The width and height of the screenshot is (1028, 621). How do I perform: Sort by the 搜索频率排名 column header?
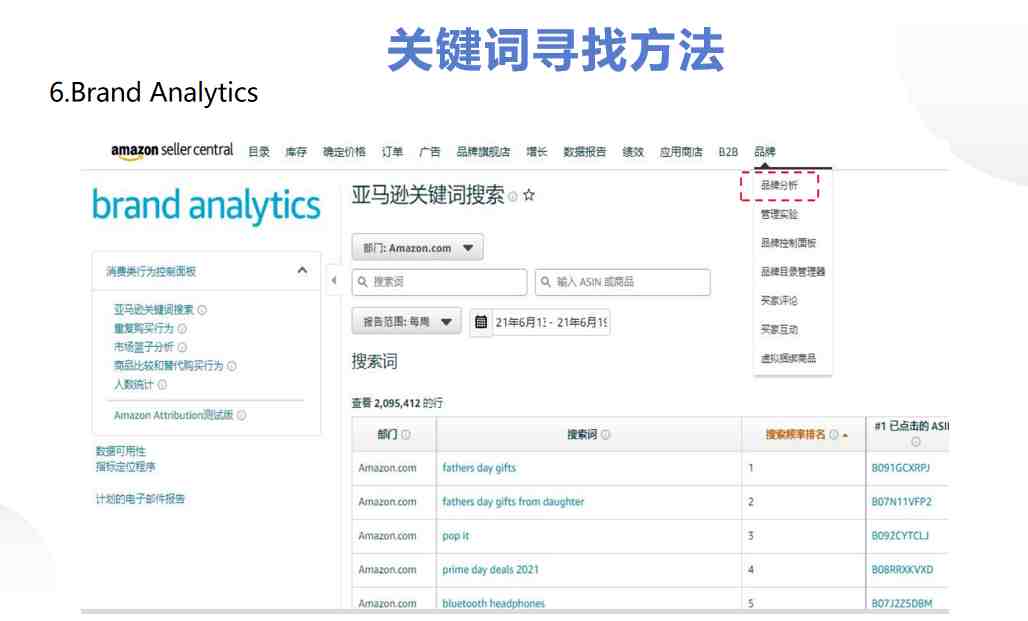pyautogui.click(x=795, y=434)
